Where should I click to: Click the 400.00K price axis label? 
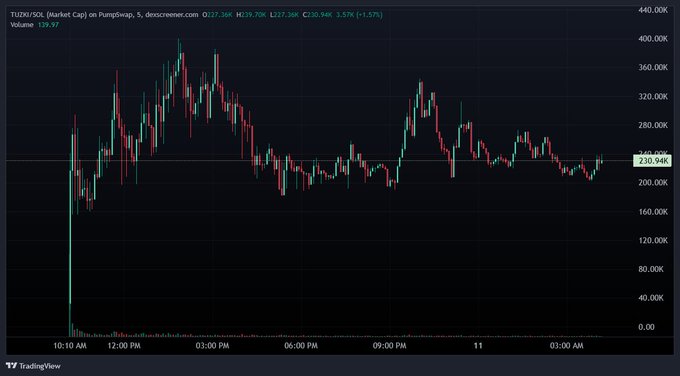click(653, 39)
